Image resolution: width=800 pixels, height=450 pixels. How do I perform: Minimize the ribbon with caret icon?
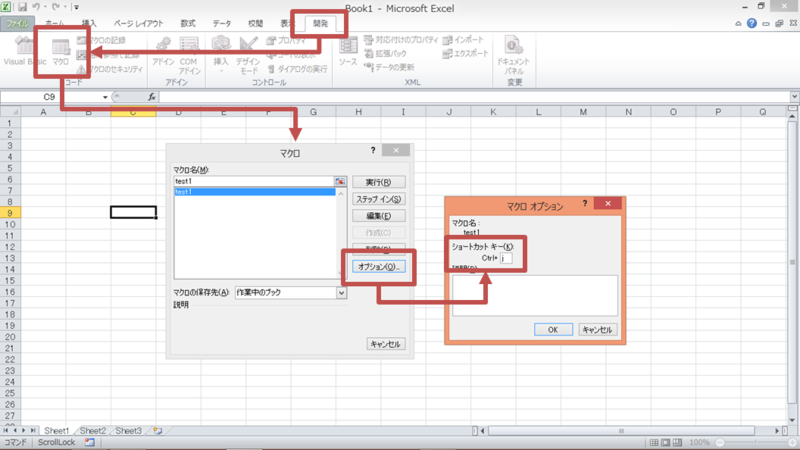738,23
